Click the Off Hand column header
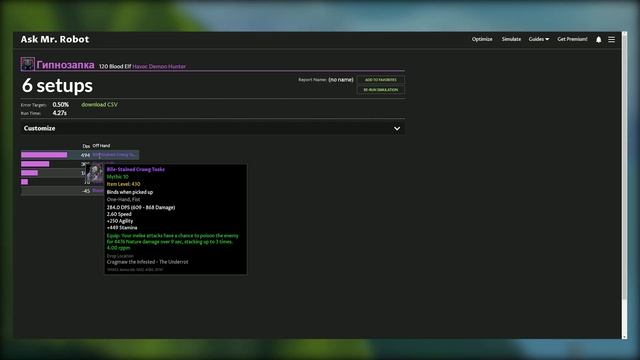 click(101, 146)
